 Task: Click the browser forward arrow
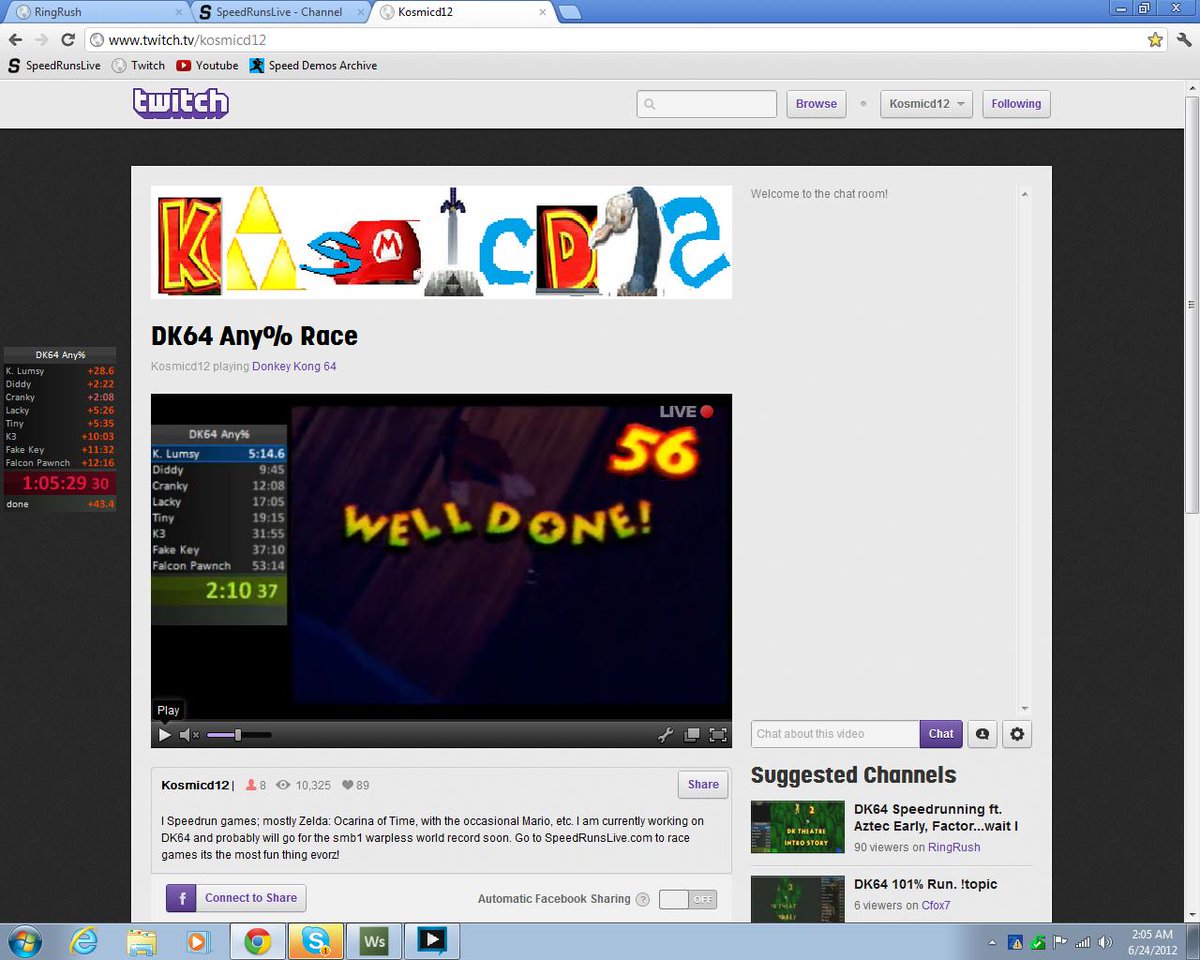[x=41, y=40]
